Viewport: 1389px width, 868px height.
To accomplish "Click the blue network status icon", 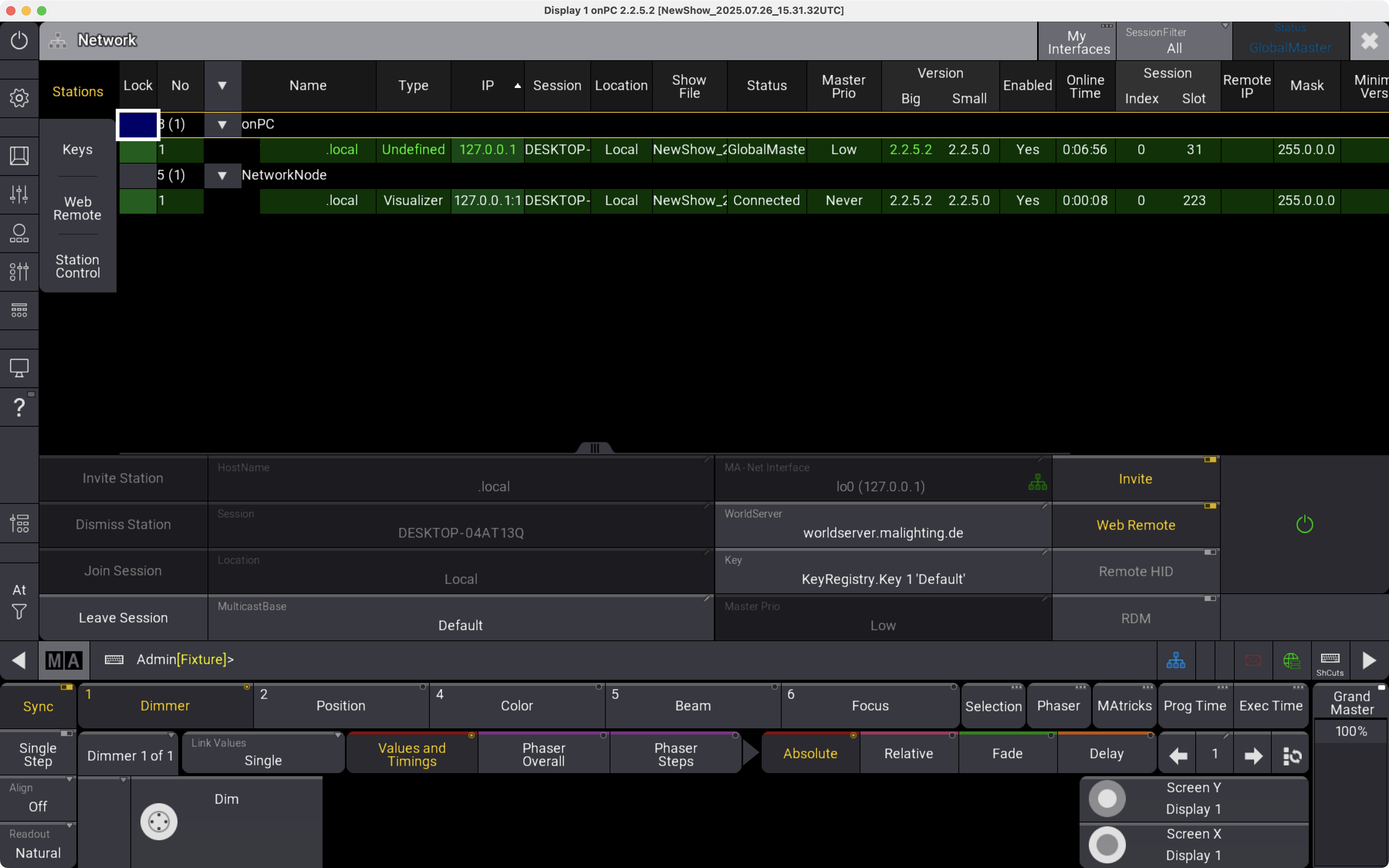I will (x=1176, y=660).
